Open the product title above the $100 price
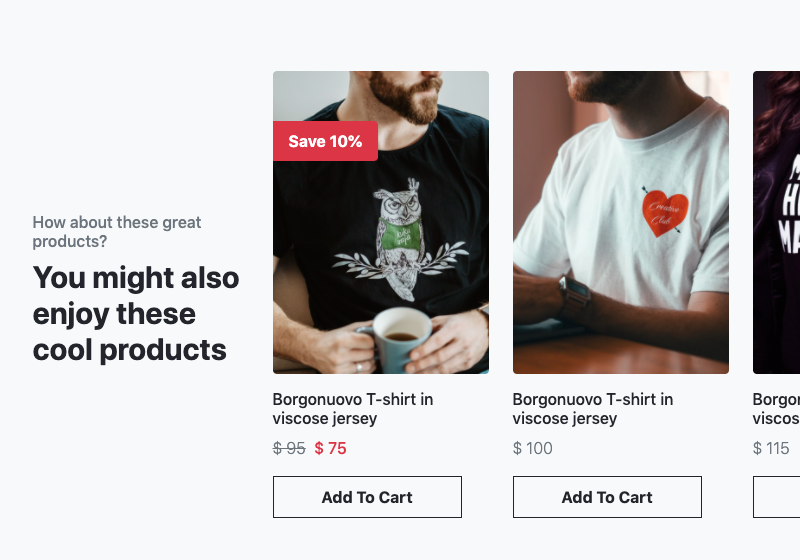The image size is (800, 560). [592, 409]
